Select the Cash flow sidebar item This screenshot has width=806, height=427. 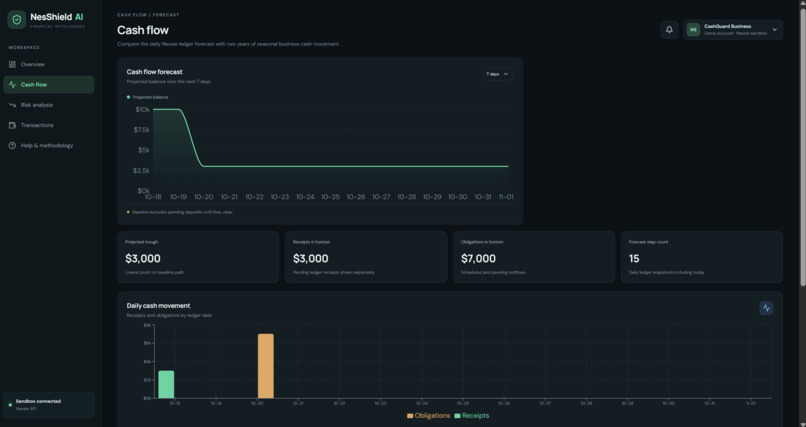49,85
